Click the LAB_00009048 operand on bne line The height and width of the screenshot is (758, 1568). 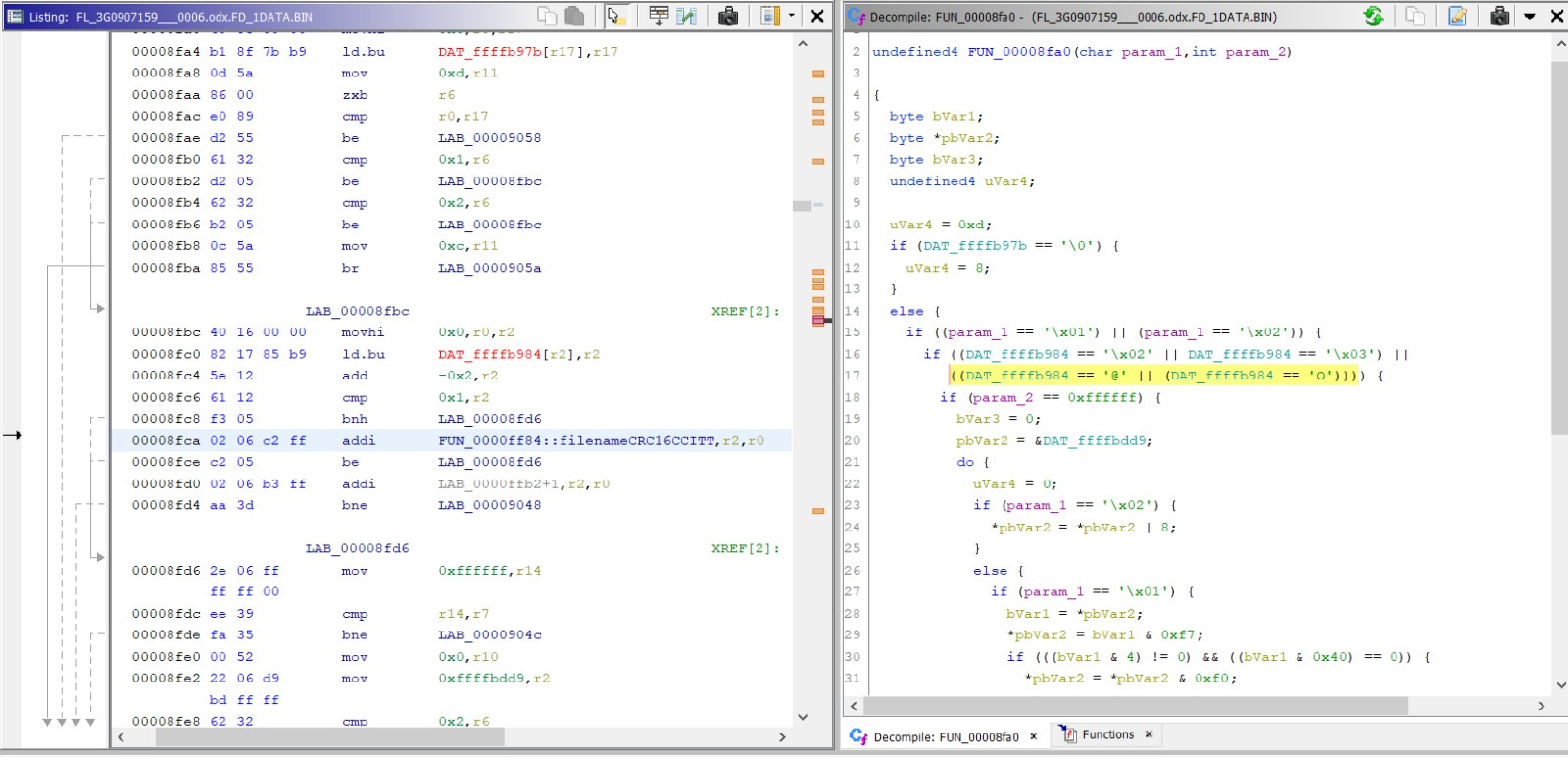490,505
